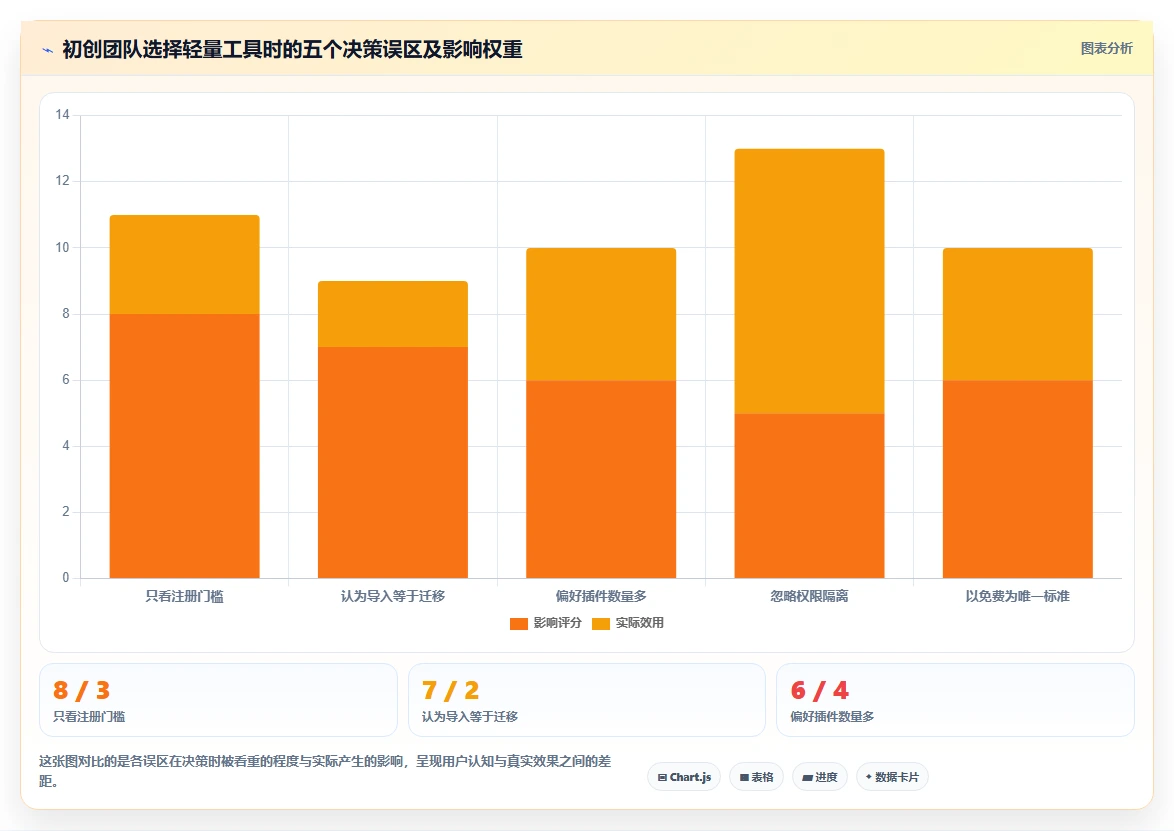Click the y-axis value 8
The width and height of the screenshot is (1174, 831).
click(66, 314)
